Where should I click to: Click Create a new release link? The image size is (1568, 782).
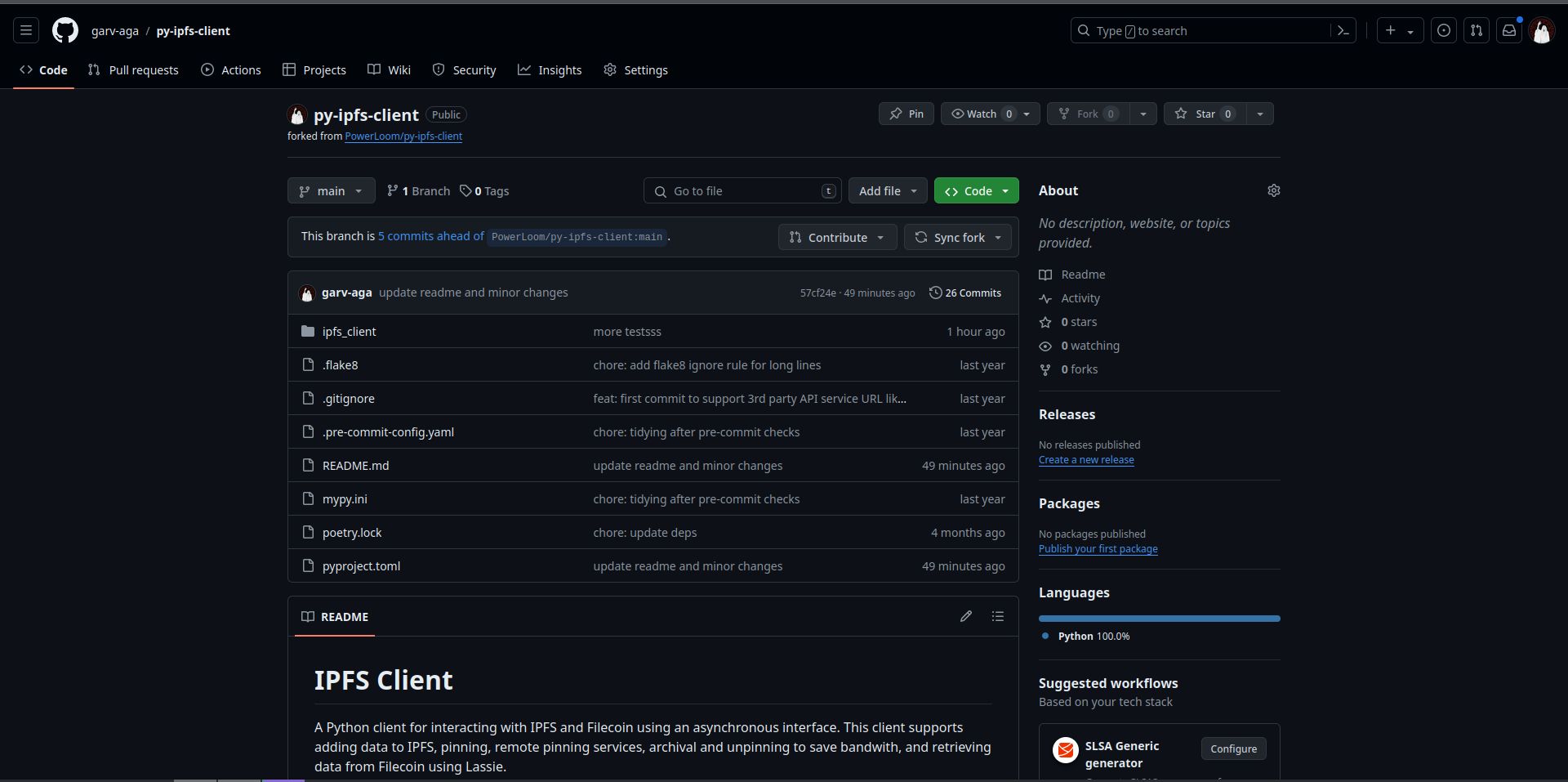1086,460
